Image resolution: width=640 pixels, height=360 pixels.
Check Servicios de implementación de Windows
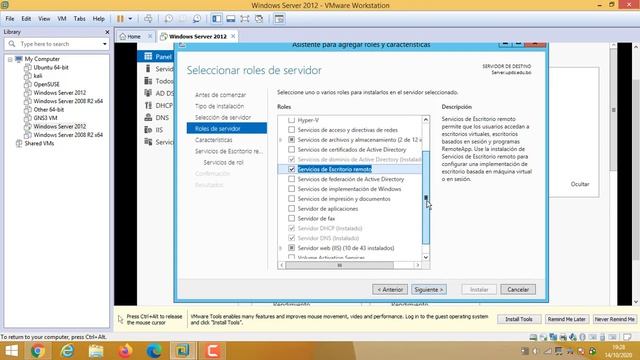click(x=291, y=189)
